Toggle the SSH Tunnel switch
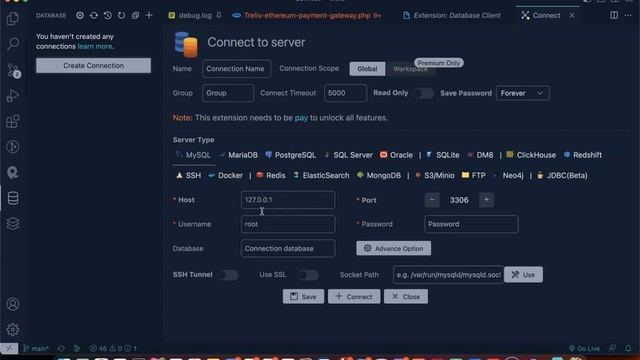 coord(228,275)
